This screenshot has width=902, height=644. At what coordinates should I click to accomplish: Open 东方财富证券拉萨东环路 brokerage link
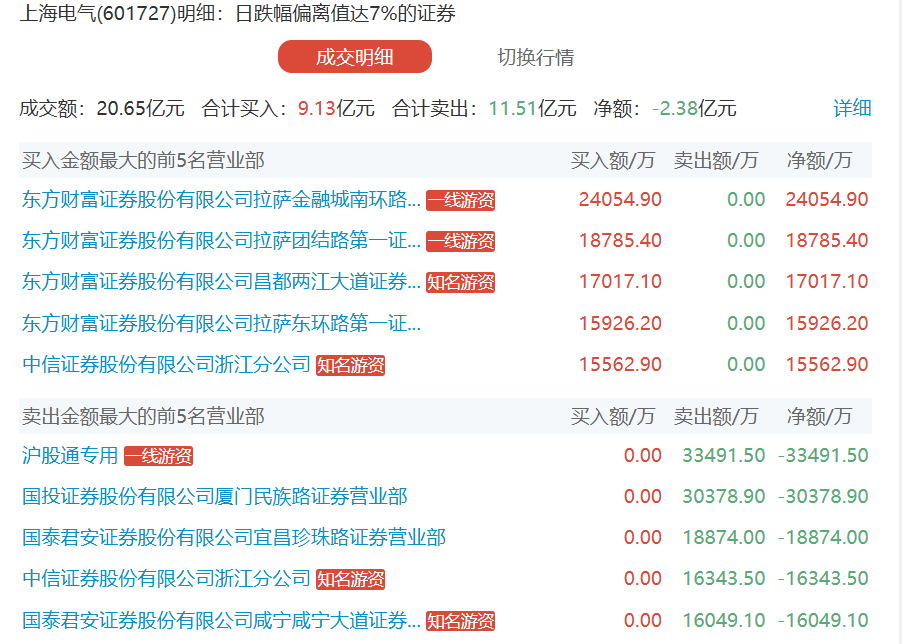click(x=221, y=324)
